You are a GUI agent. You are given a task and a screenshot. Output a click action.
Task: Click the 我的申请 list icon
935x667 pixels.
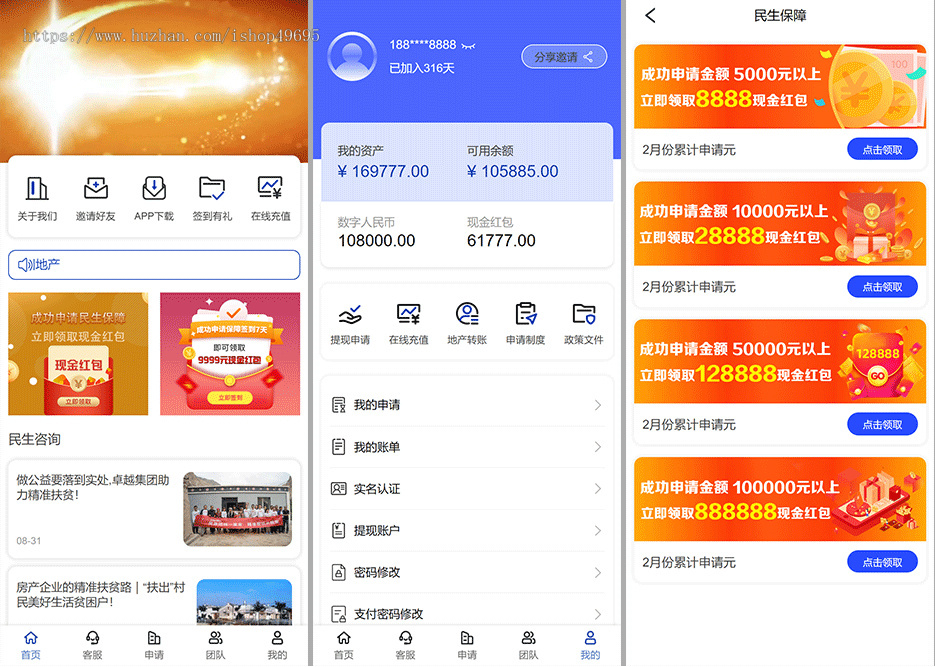coord(338,405)
